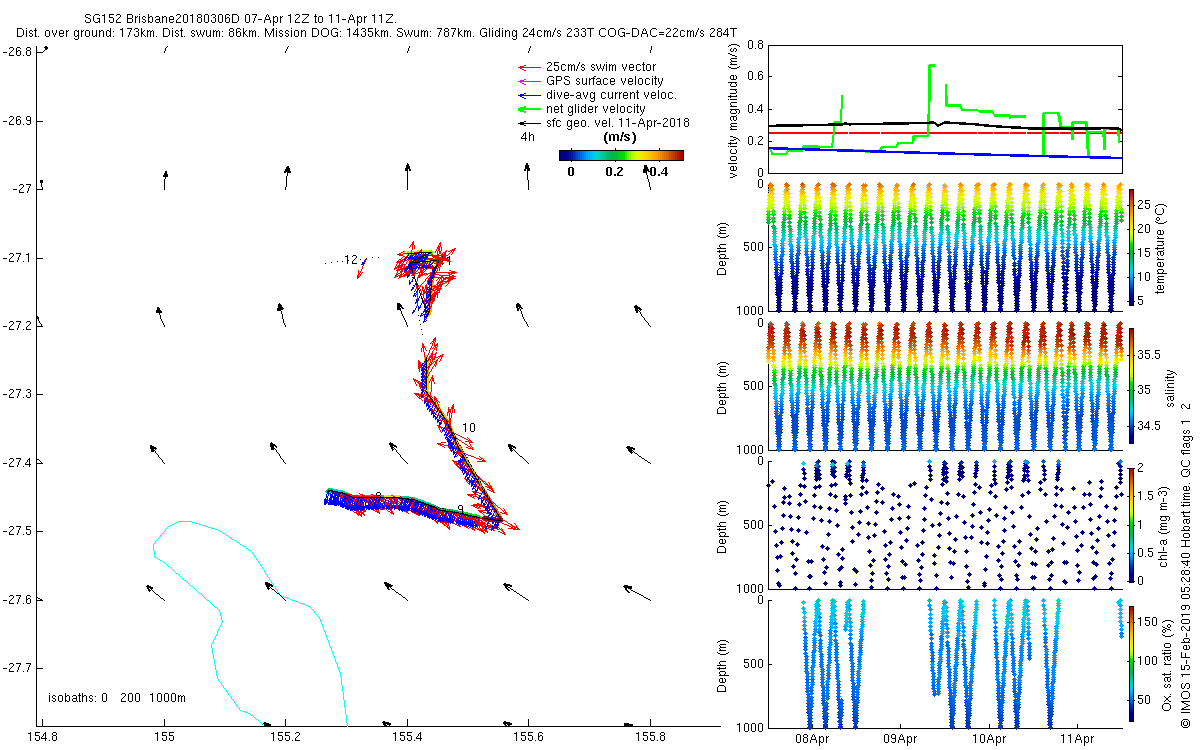Screen dimensions: 1200x750
Task: Click the salinity colorbar
Action: [x=1132, y=387]
